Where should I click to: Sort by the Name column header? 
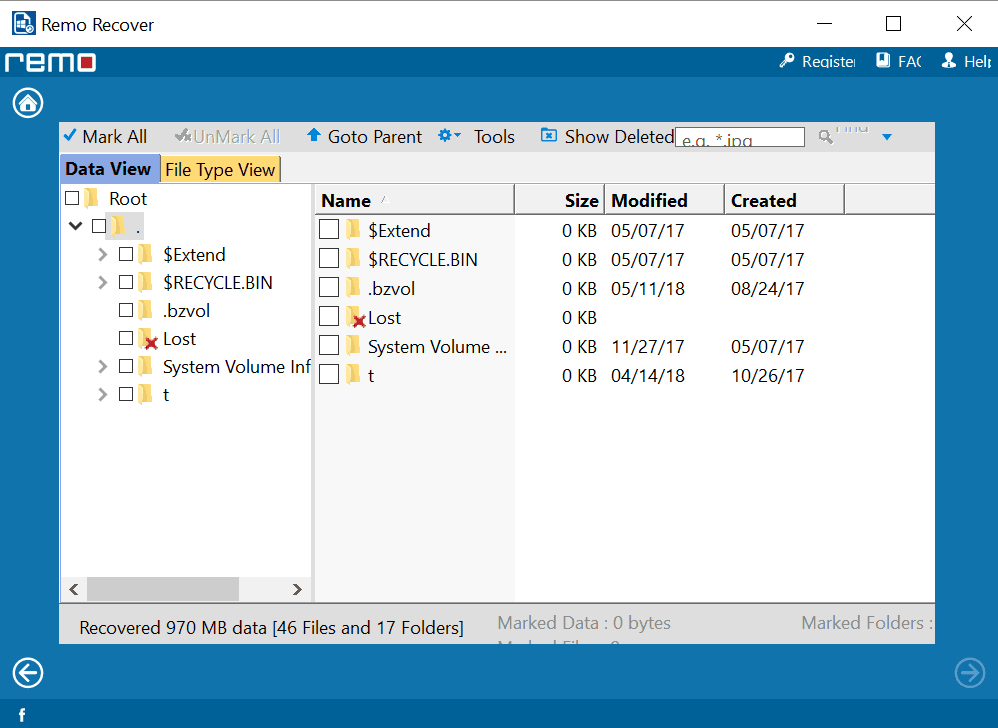(414, 200)
